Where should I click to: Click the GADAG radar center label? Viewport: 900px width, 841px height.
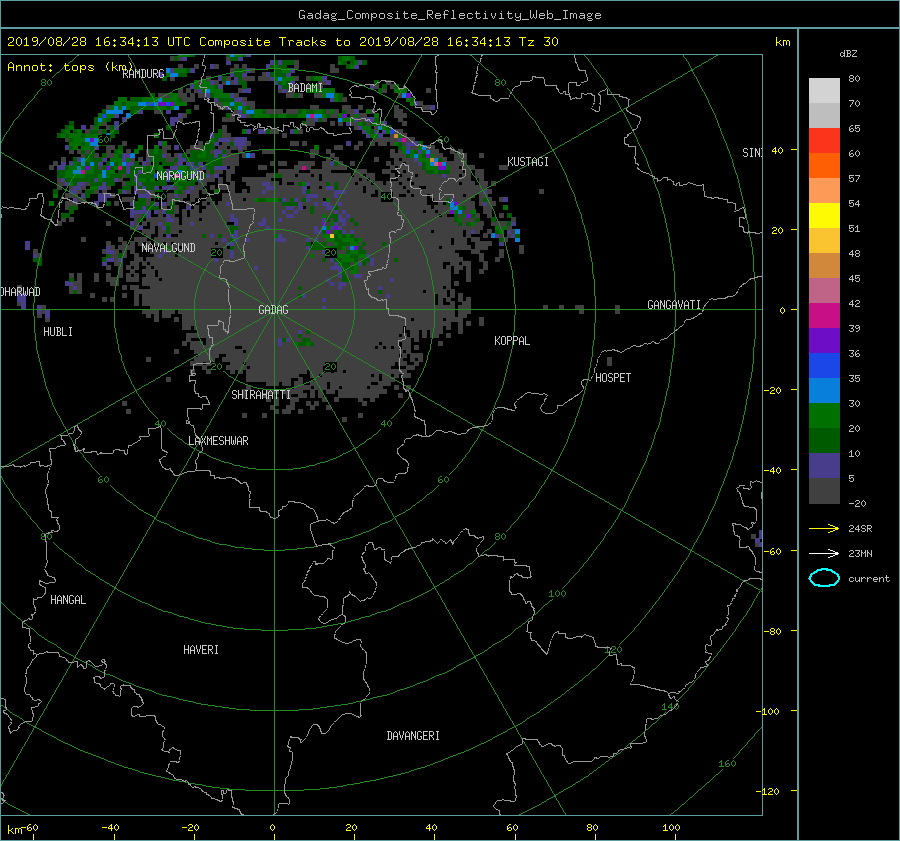(x=273, y=310)
